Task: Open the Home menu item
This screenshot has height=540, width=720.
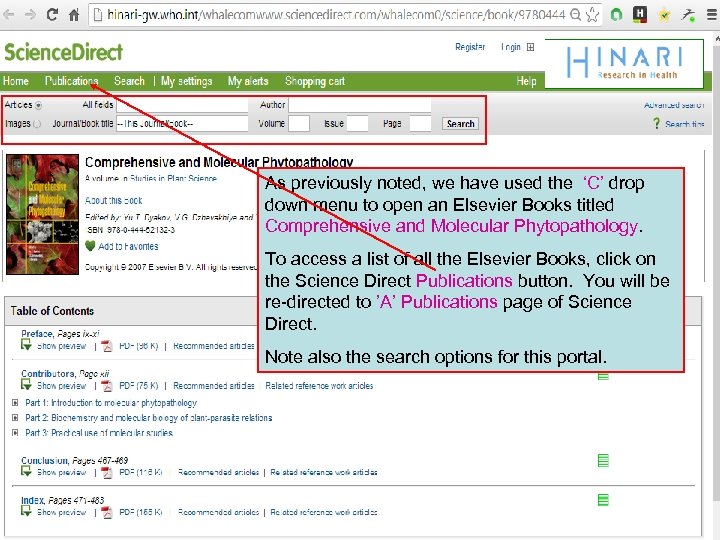Action: pos(16,81)
